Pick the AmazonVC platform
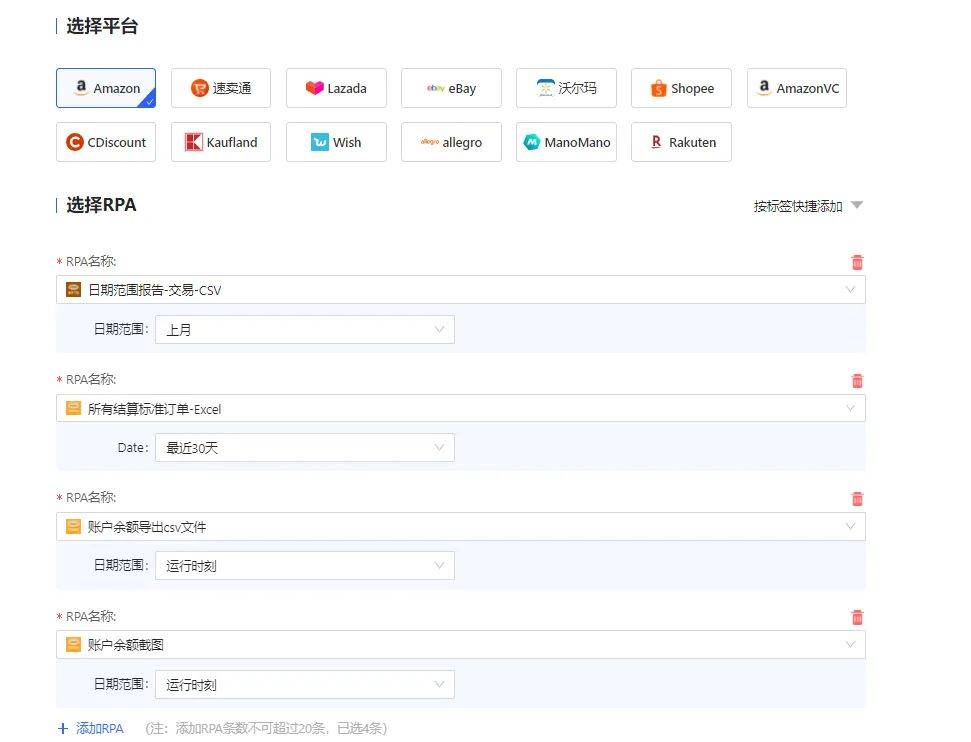Viewport: 971px width, 742px height. (797, 88)
